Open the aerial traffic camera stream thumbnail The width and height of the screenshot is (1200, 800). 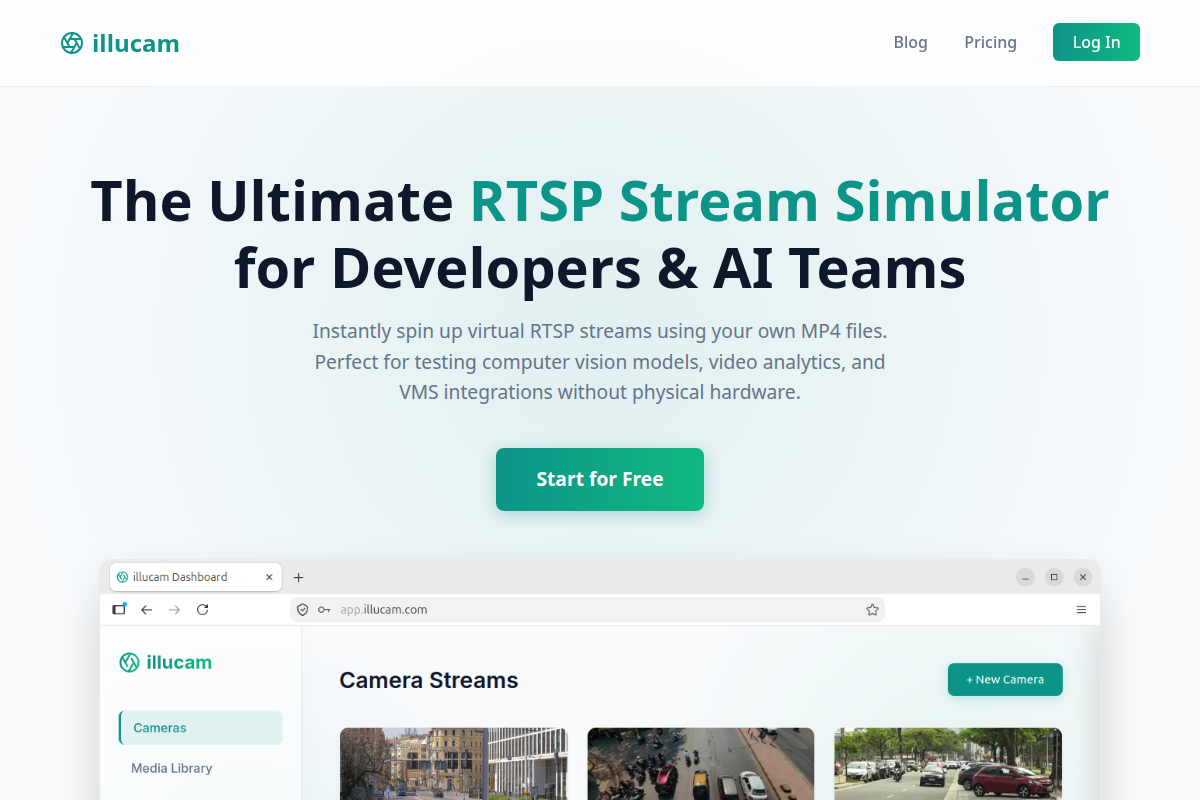(701, 764)
